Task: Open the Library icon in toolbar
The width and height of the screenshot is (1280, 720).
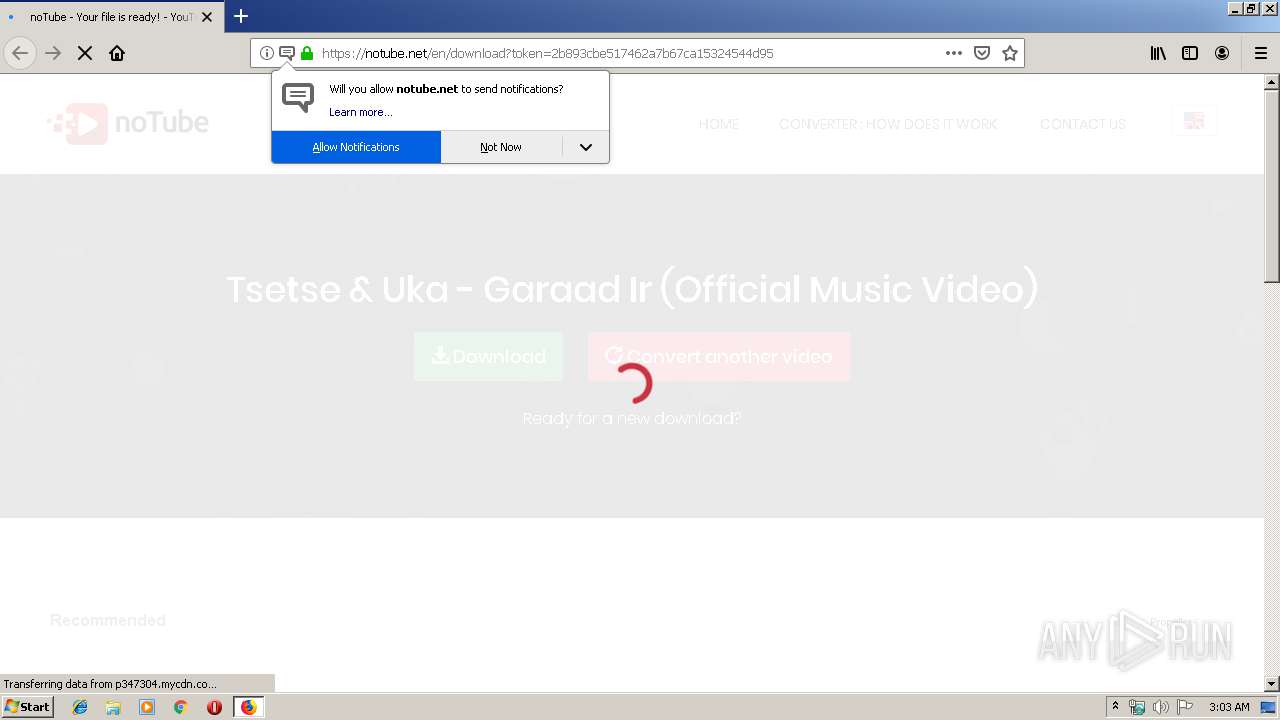Action: pos(1158,53)
